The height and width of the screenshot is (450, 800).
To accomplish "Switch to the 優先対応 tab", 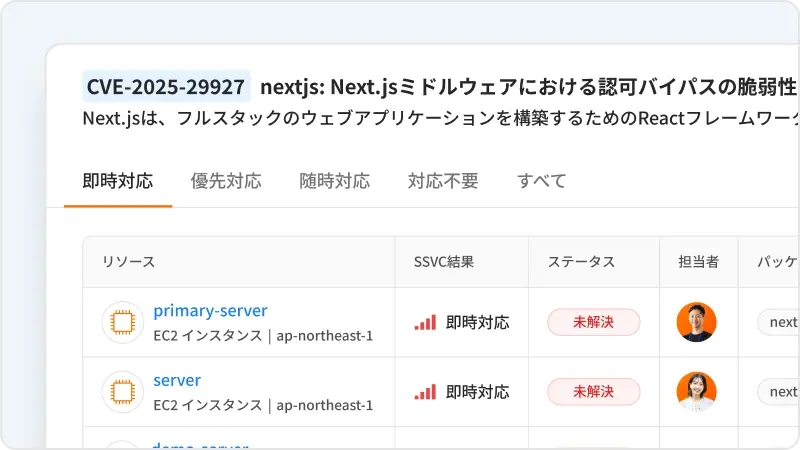I will coord(226,181).
